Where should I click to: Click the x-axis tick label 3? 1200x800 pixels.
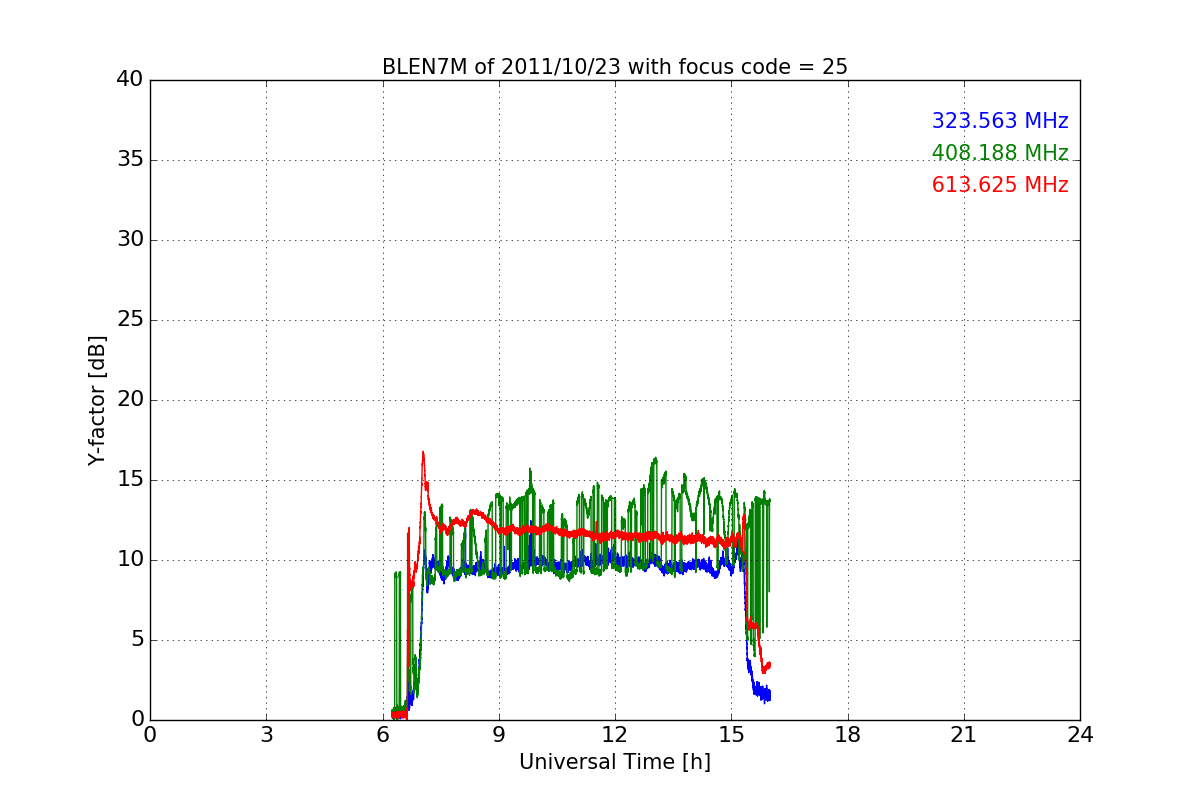266,735
